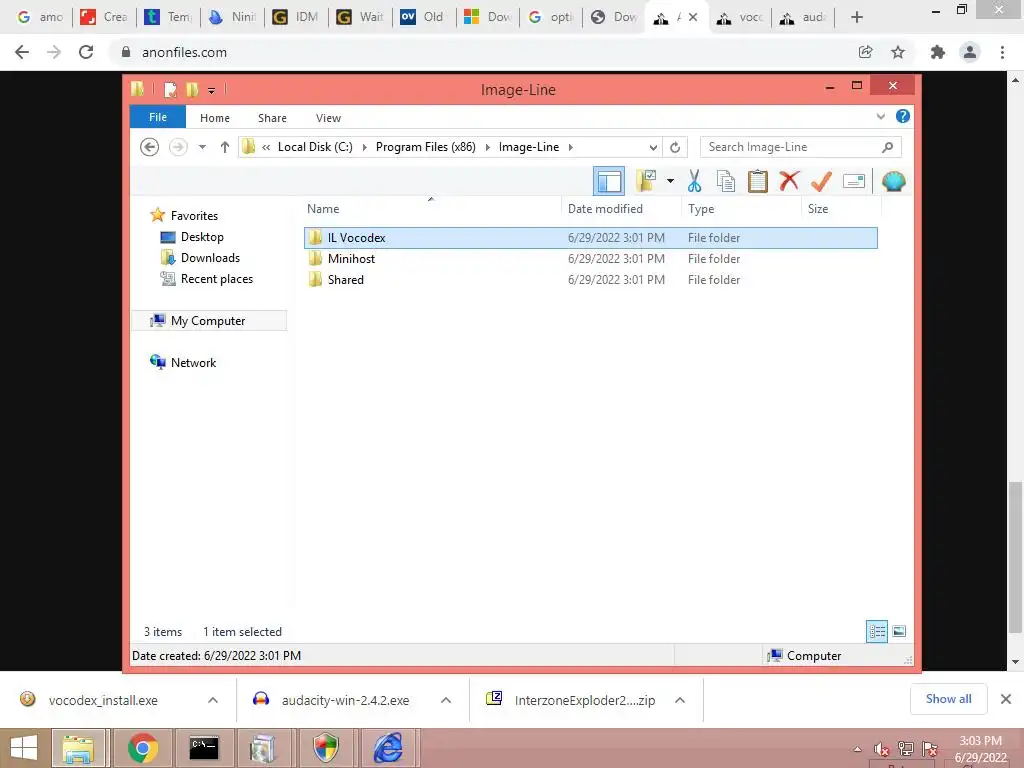Switch to the IDM browser tab

tap(295, 17)
